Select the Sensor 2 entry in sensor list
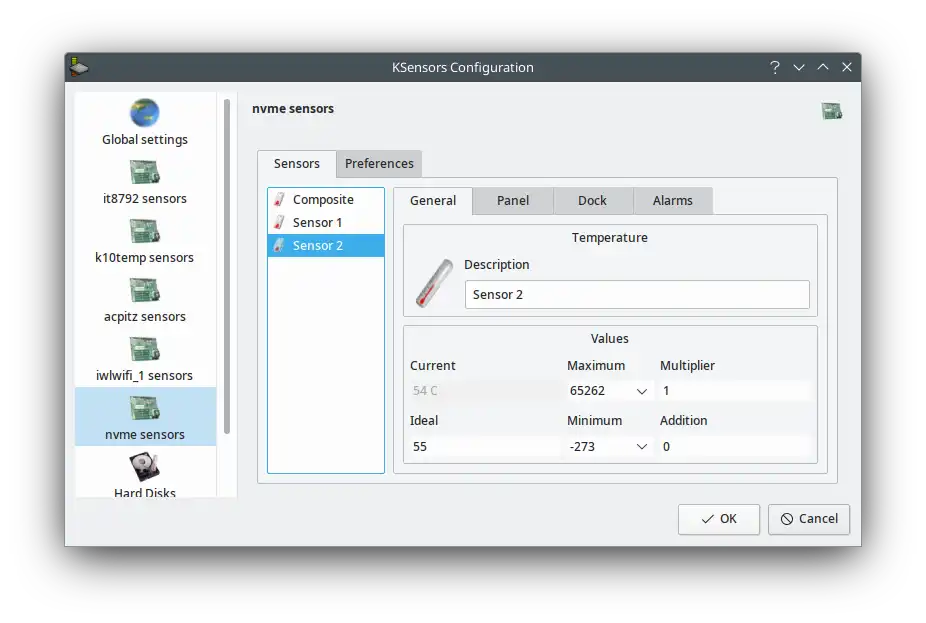Screen dimensions: 926x623 point(326,246)
